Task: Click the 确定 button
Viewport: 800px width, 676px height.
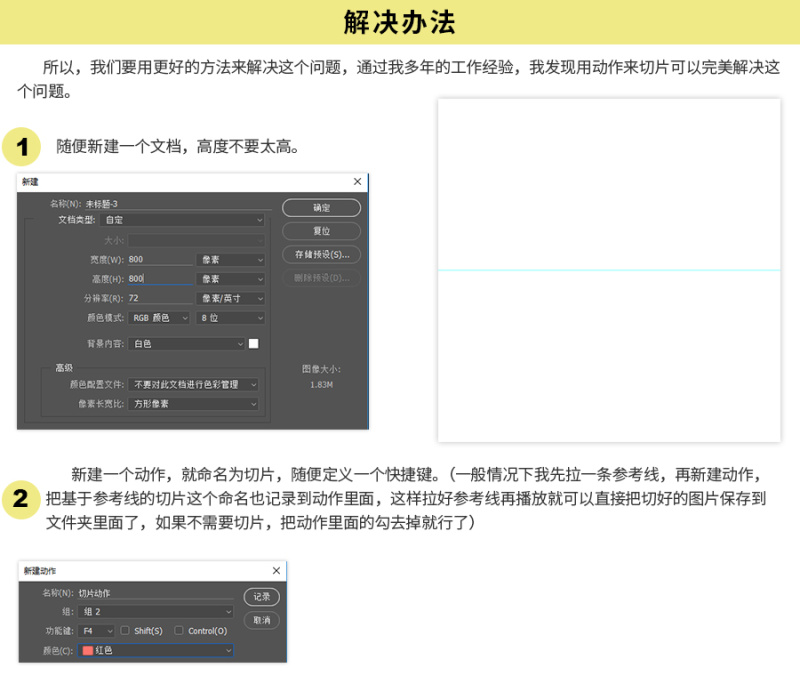Action: pyautogui.click(x=321, y=208)
